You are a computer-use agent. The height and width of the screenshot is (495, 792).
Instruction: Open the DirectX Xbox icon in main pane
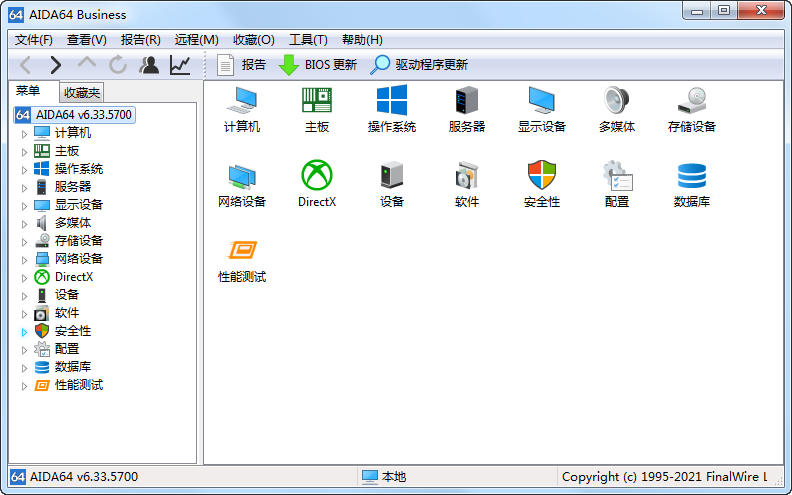pyautogui.click(x=317, y=184)
